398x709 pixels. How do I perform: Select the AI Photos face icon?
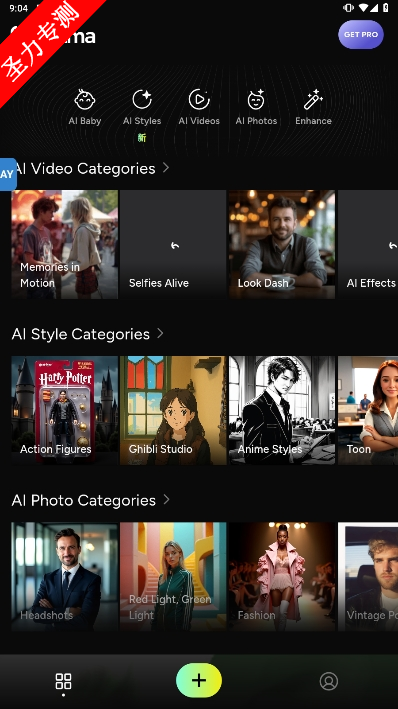point(256,99)
